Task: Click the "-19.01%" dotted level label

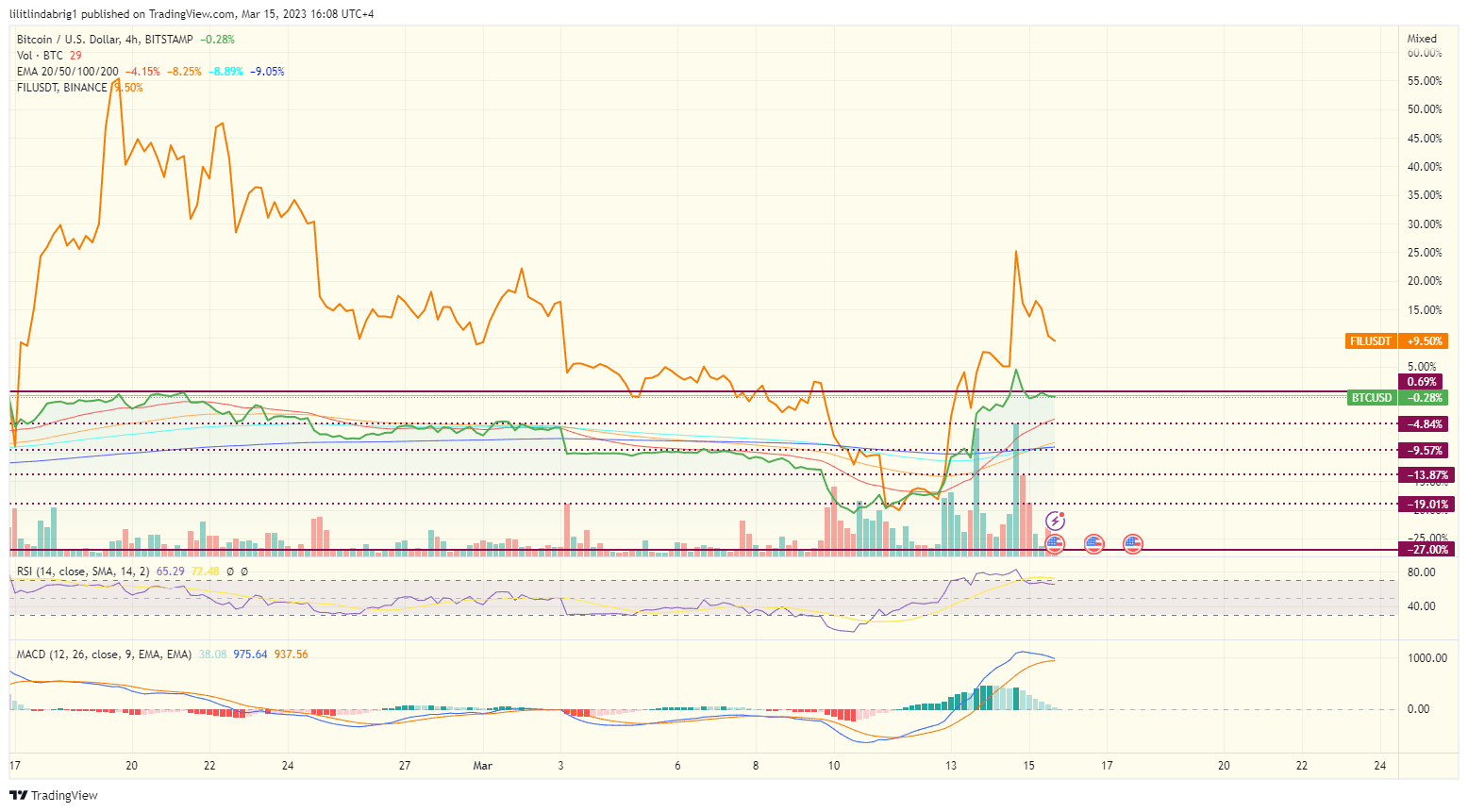Action: tap(1426, 504)
